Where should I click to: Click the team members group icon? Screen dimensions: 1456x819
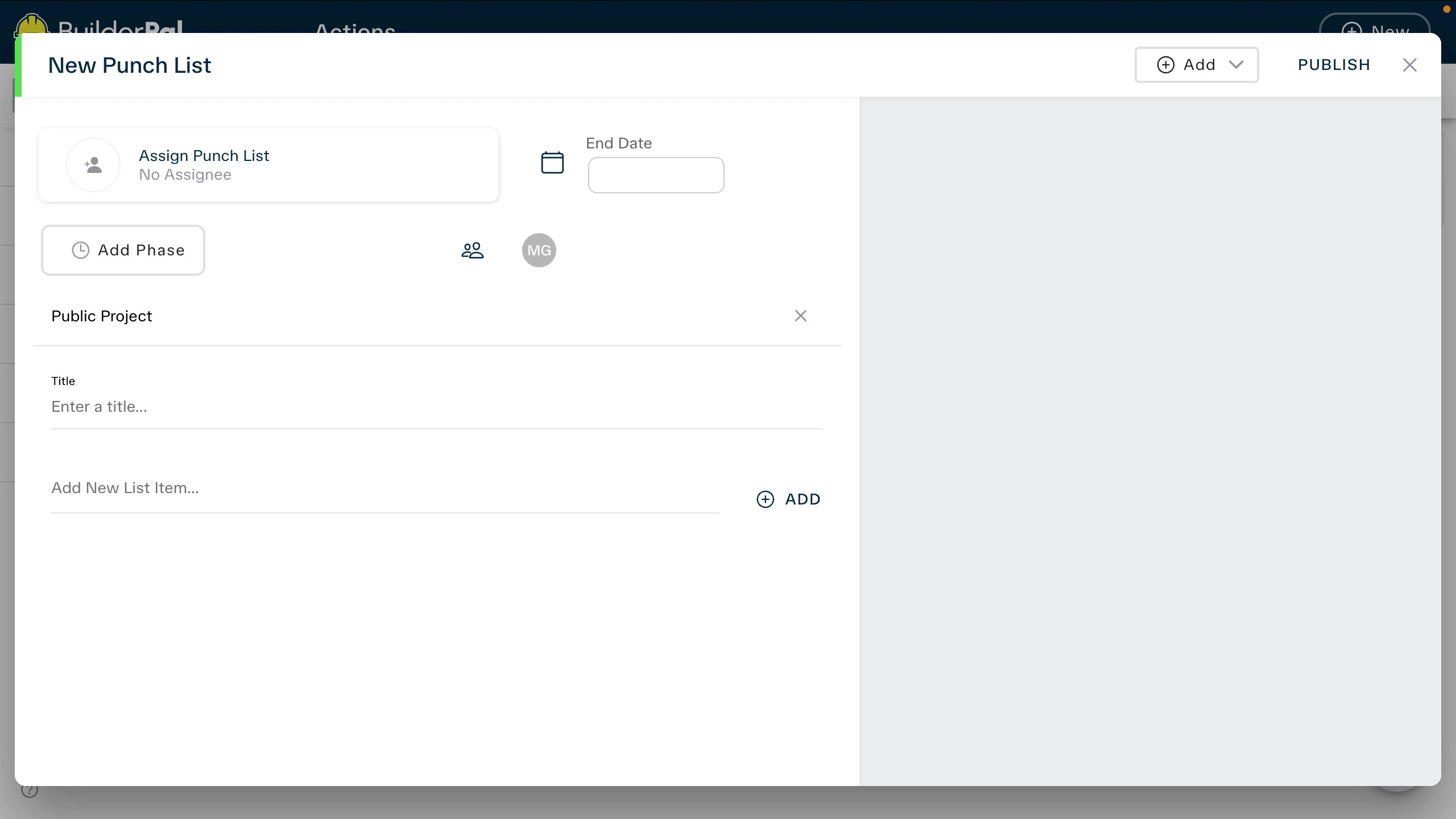tap(472, 250)
